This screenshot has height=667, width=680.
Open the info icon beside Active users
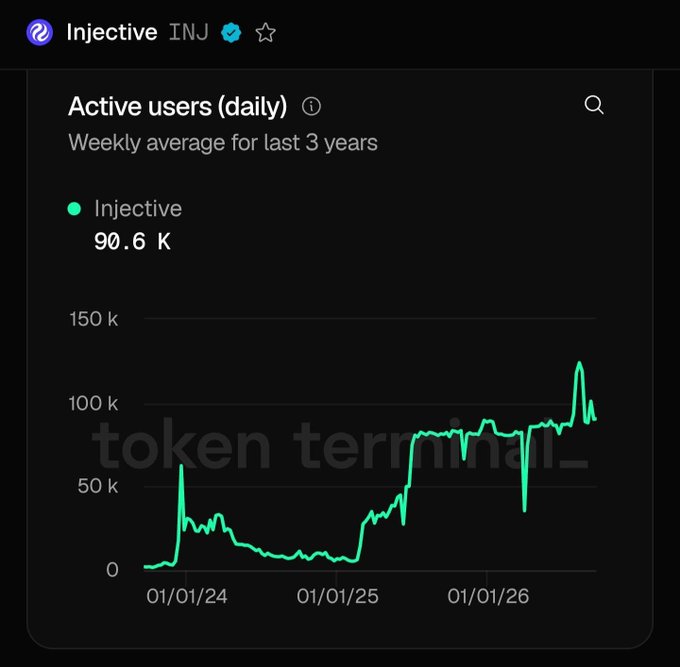(x=311, y=106)
